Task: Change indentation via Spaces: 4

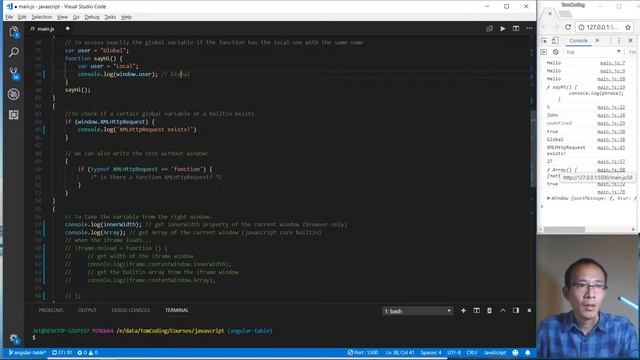Action: (431, 353)
